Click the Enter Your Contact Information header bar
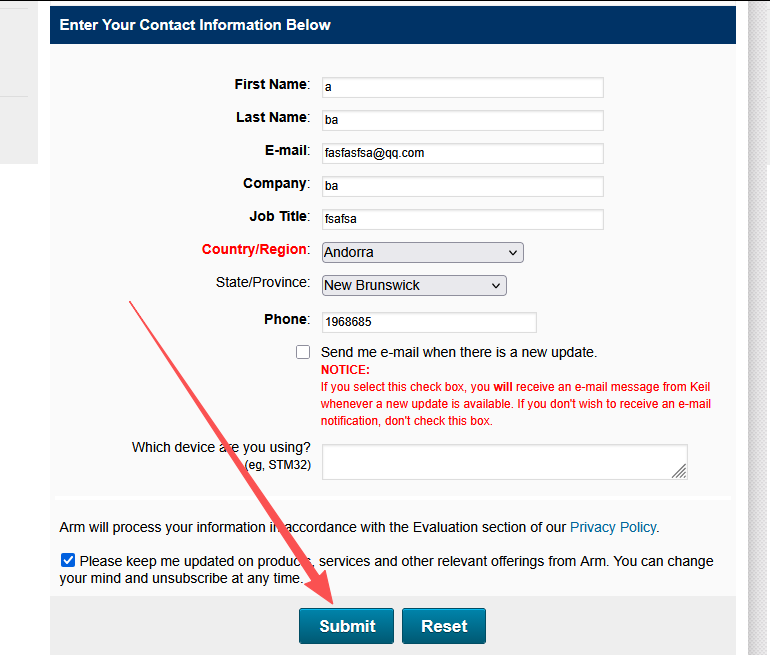Screen dimensions: 770x655 (x=393, y=25)
